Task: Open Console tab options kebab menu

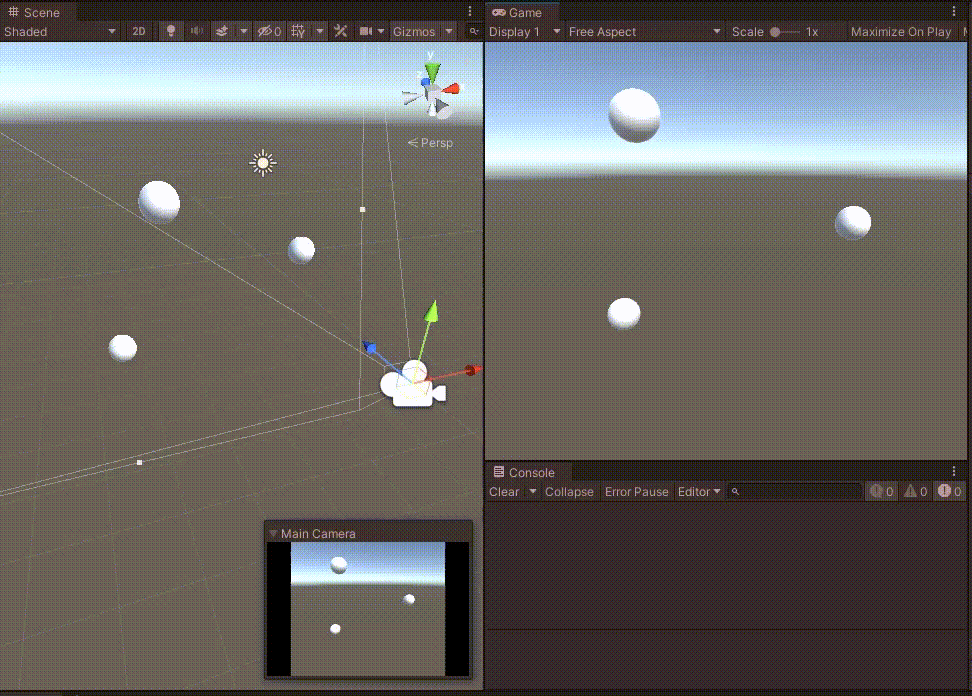Action: 954,472
